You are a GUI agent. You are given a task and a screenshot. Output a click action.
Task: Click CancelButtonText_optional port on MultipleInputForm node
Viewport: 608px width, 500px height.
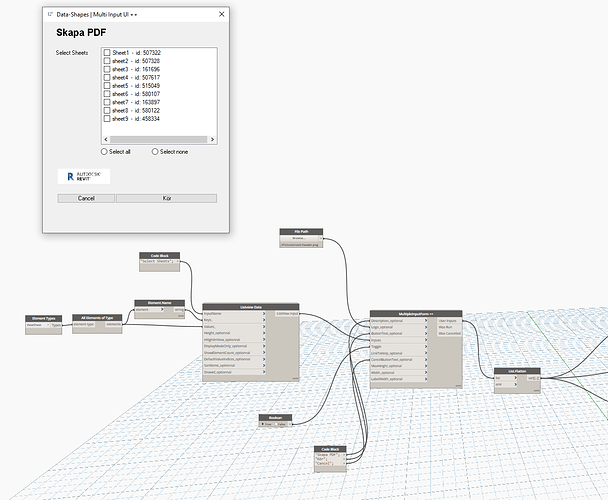(x=399, y=360)
